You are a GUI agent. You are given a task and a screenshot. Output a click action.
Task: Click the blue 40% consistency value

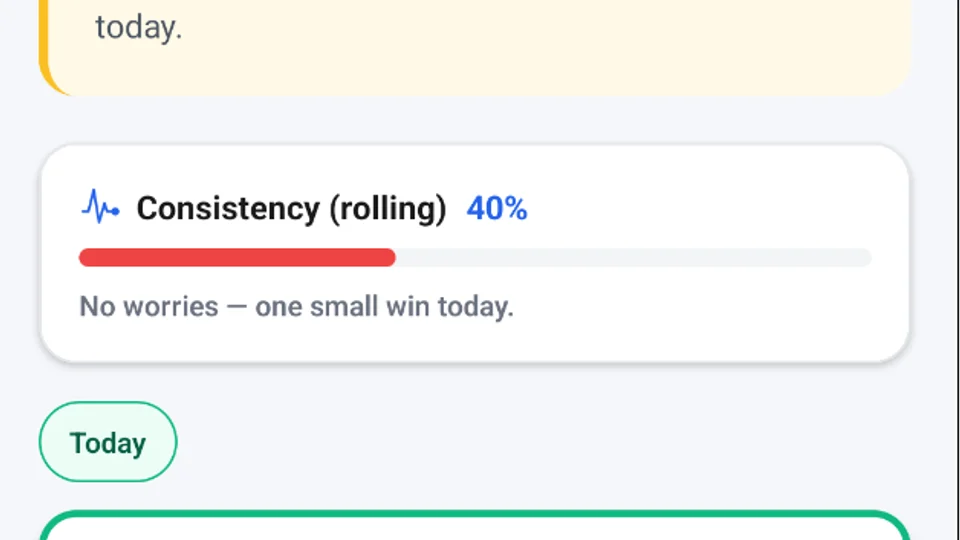pos(497,208)
